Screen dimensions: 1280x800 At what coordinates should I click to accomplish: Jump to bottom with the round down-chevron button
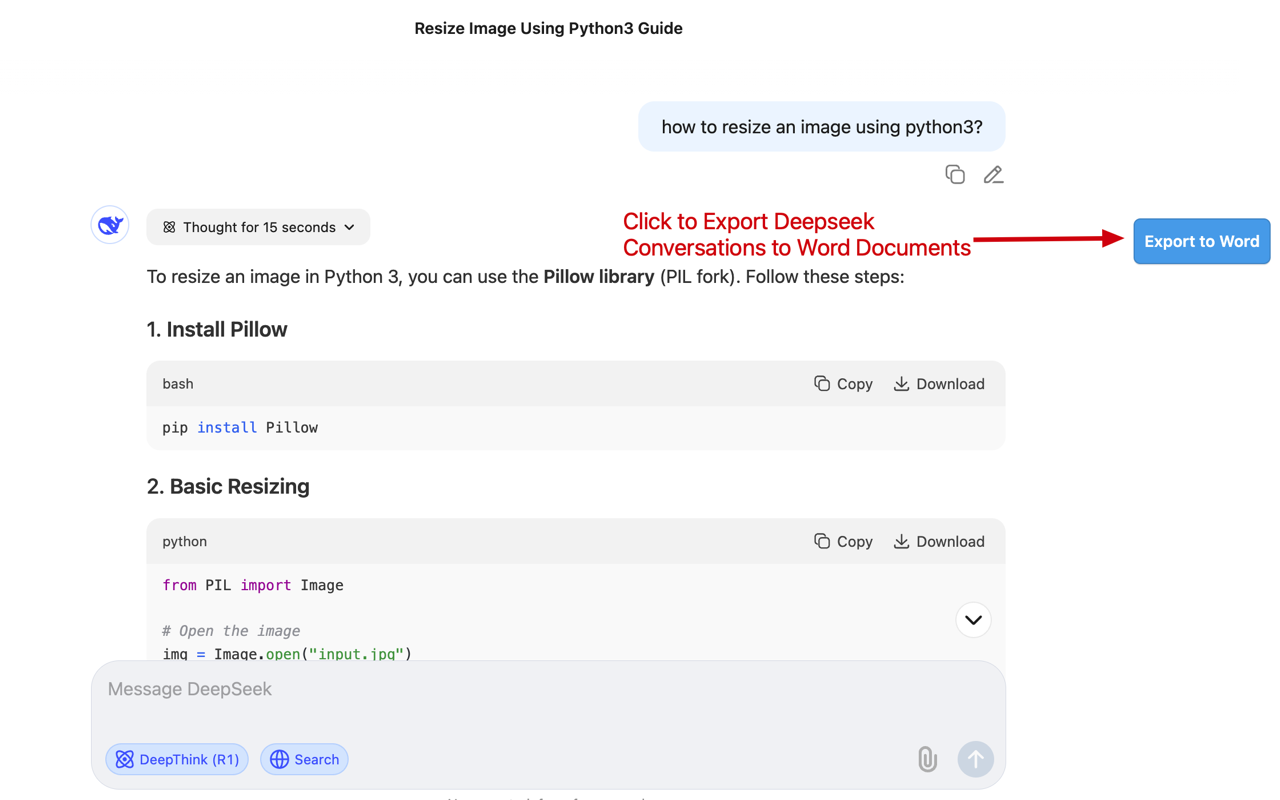coord(973,620)
